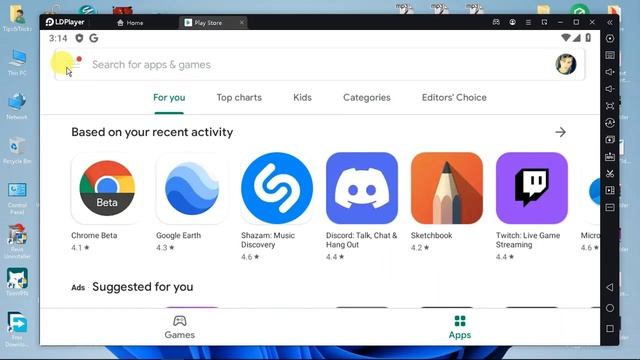
Task: Select the Sketchbook app icon
Action: pyautogui.click(x=447, y=188)
